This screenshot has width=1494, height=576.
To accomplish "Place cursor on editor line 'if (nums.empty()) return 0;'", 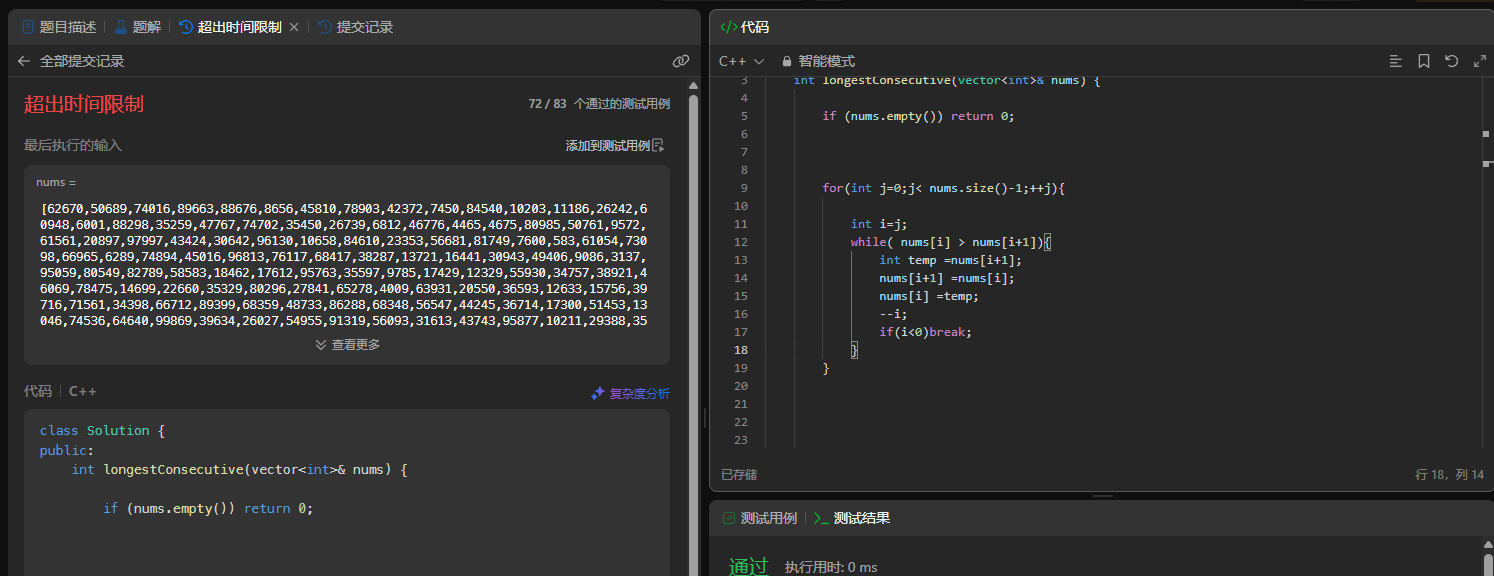I will click(x=918, y=116).
